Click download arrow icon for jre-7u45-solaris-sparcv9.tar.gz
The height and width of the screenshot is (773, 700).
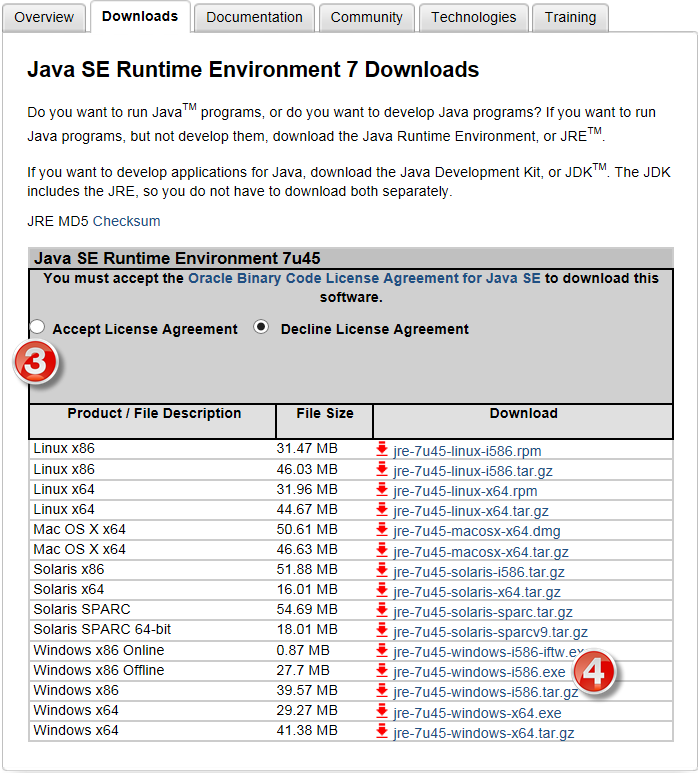click(x=382, y=631)
